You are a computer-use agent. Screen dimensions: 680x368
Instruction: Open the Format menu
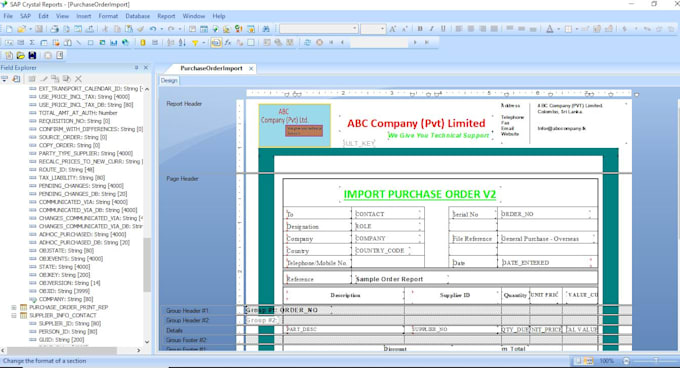coord(108,16)
